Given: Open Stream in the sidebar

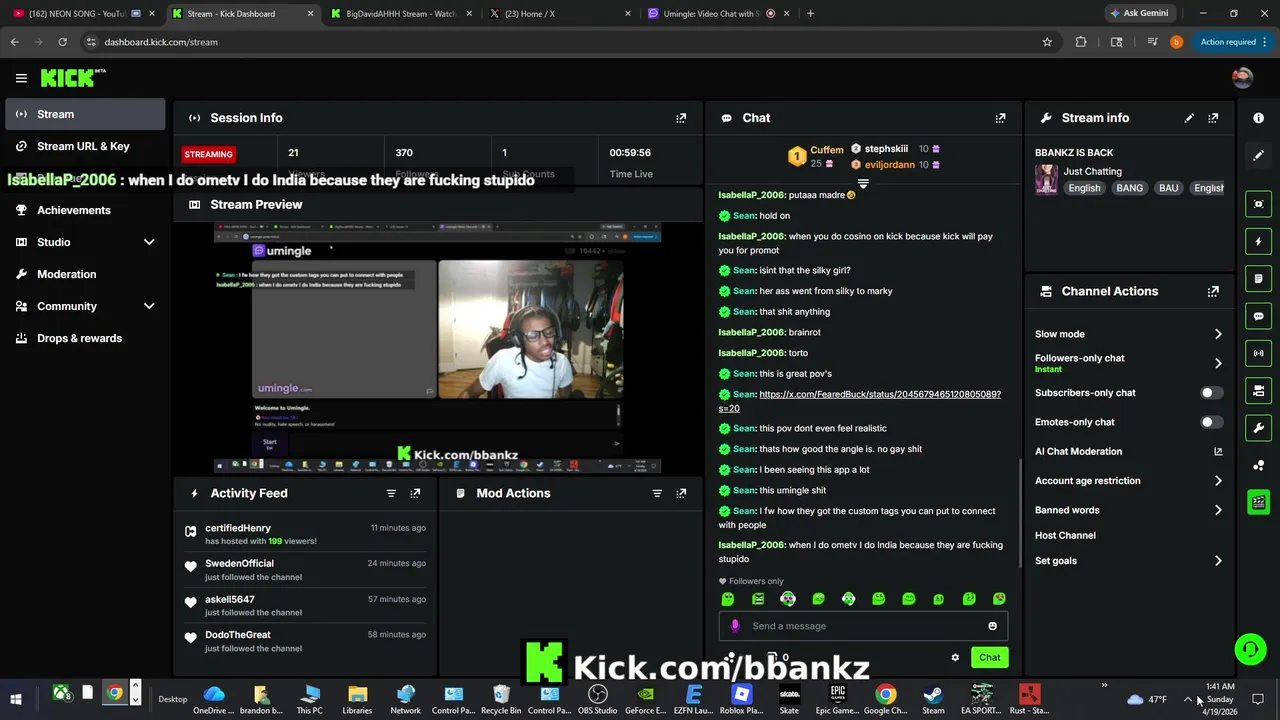Looking at the screenshot, I should (x=84, y=114).
